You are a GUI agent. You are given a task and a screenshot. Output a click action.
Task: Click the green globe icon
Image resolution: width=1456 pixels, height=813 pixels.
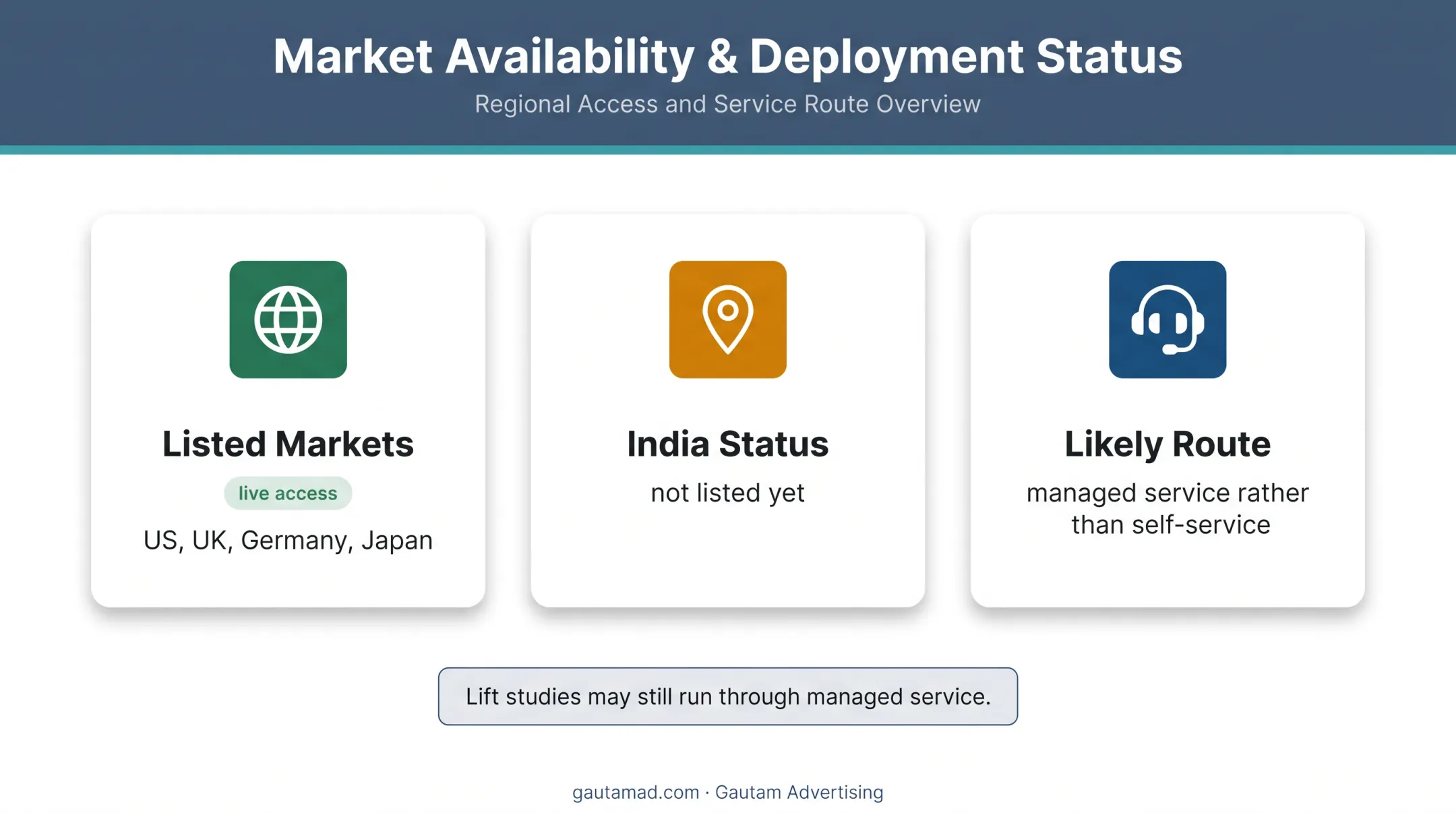coord(288,320)
